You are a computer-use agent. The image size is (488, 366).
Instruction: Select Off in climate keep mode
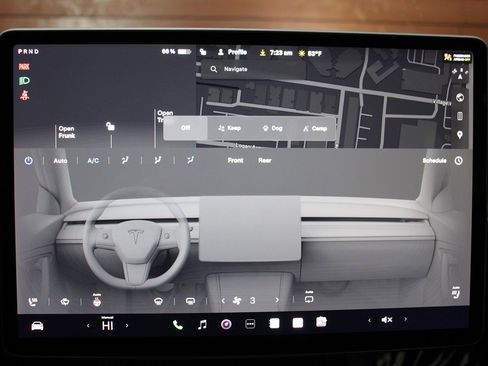pos(185,128)
